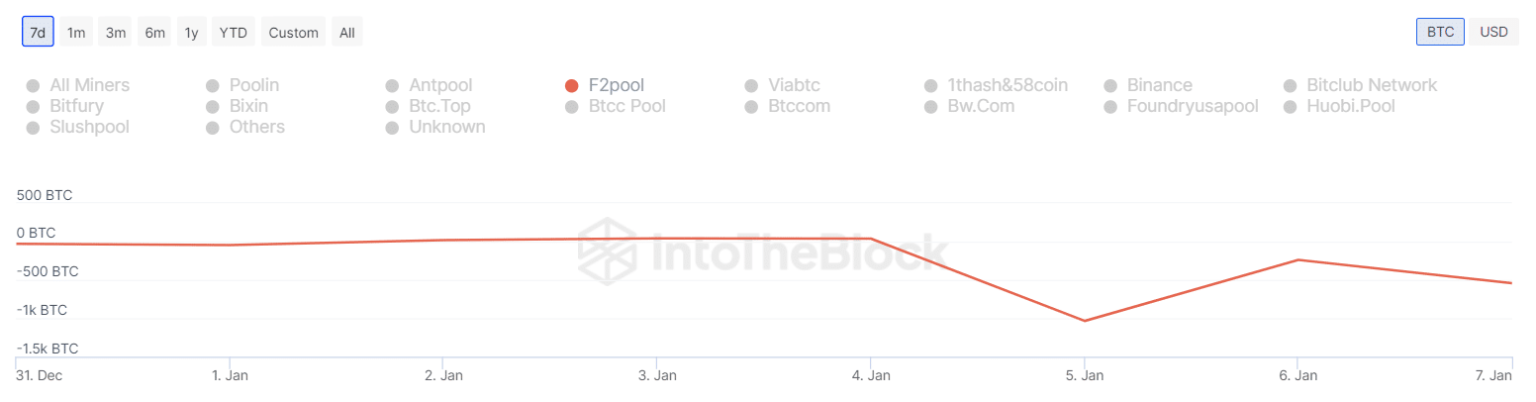Toggle the Foundryusapool legend entry
Viewport: 1536px width, 402px height.
tap(1110, 106)
